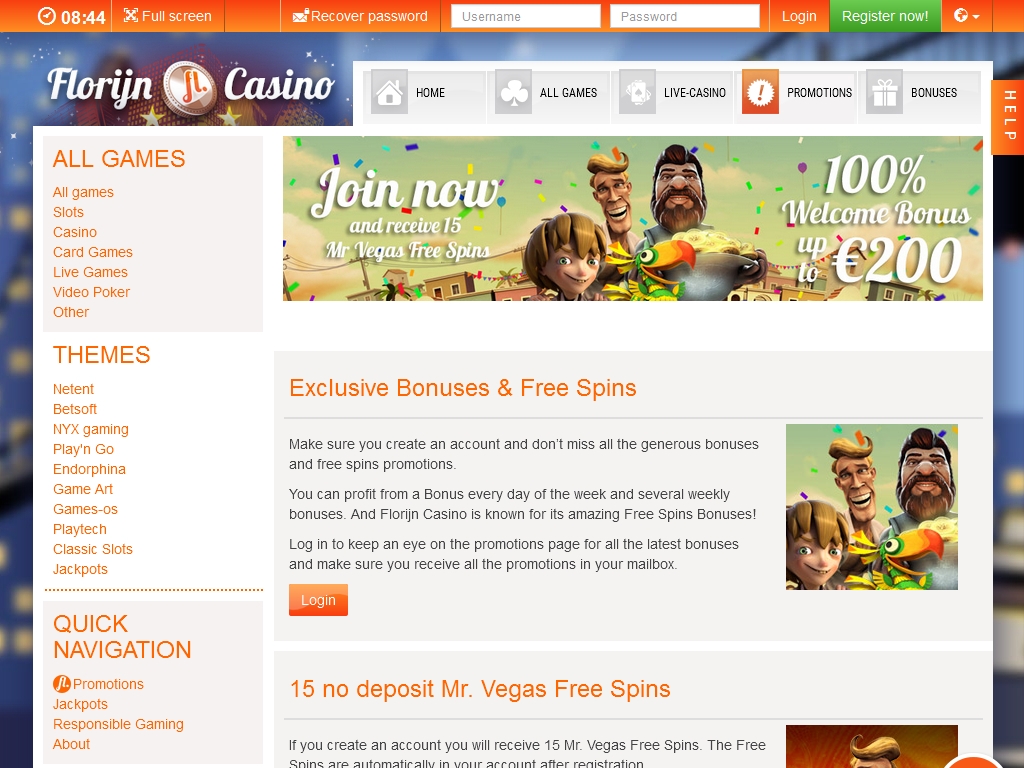Image resolution: width=1024 pixels, height=768 pixels.
Task: Open the Video Poker games link
Action: (x=91, y=292)
